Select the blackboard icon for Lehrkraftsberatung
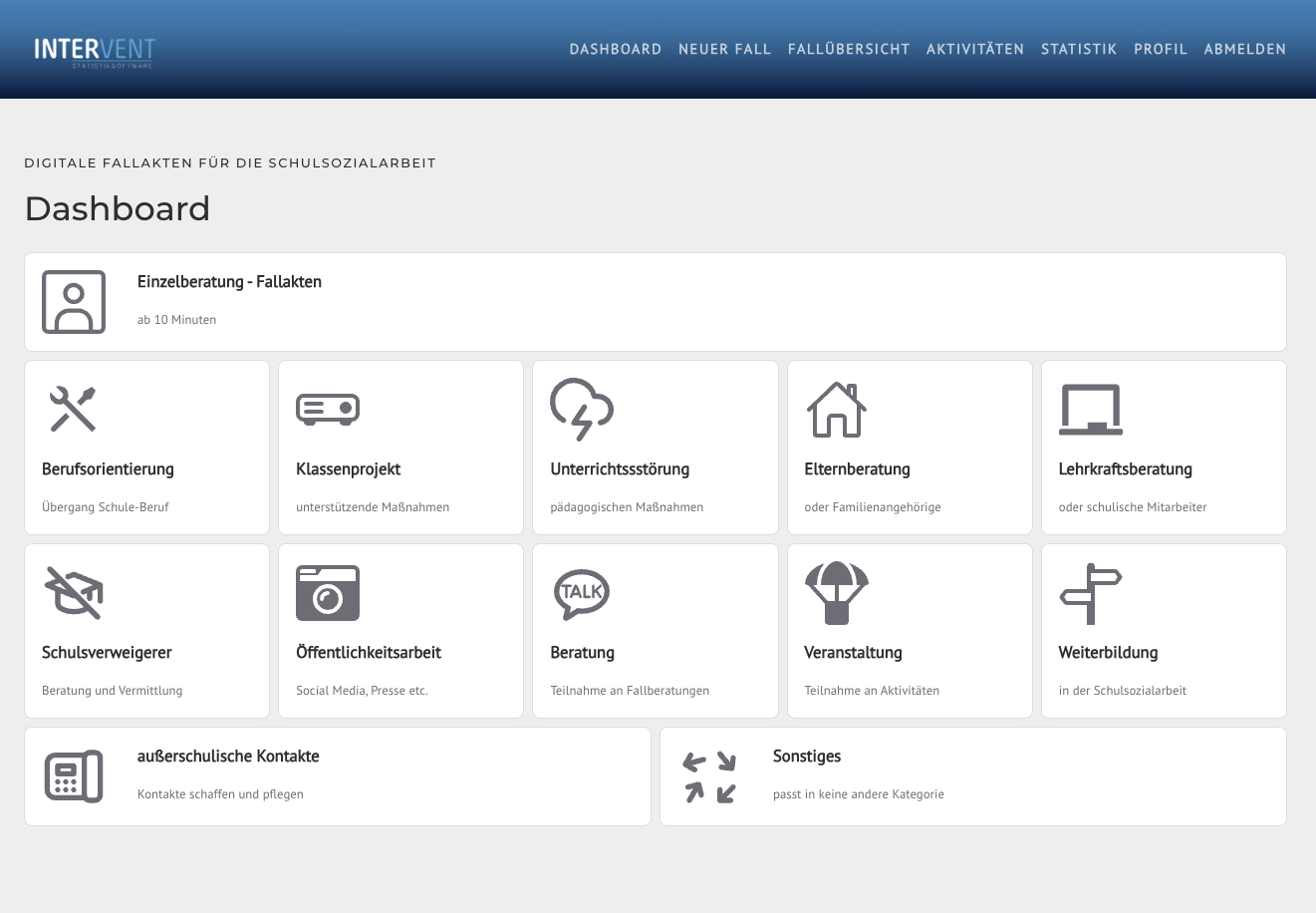The height and width of the screenshot is (913, 1316). coord(1090,409)
